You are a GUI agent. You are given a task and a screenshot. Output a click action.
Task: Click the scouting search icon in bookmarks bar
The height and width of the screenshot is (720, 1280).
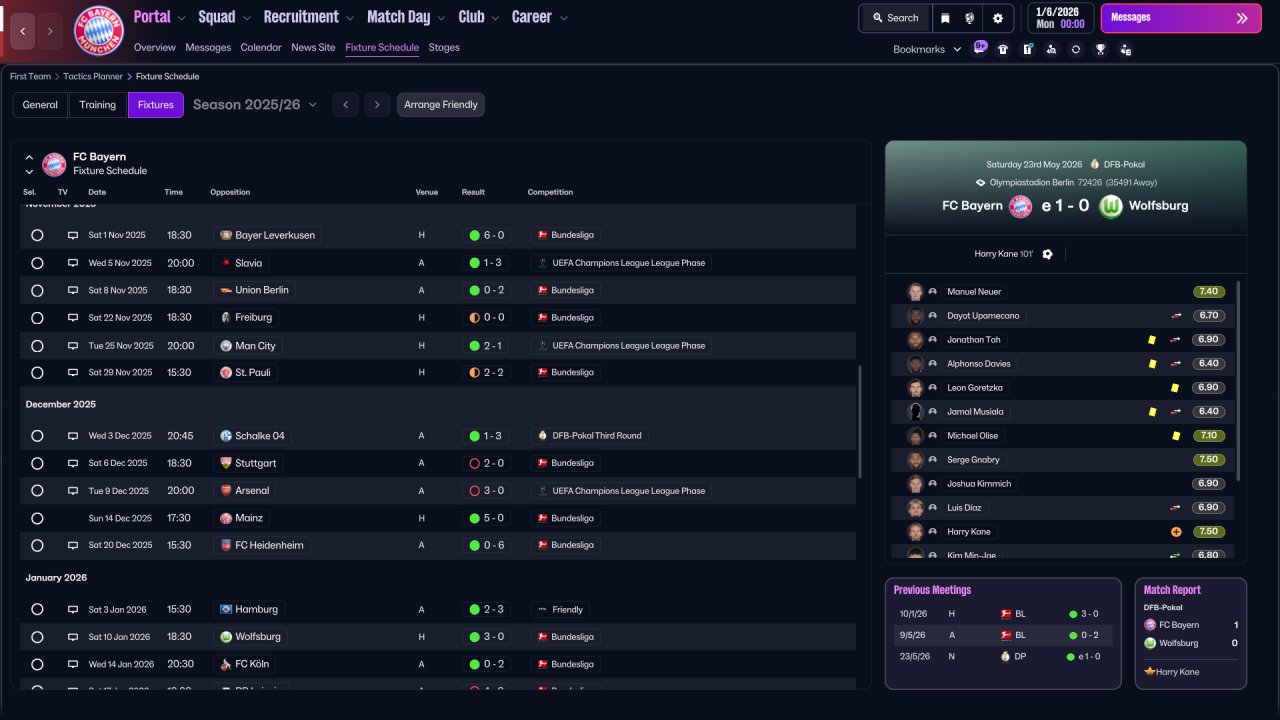click(1051, 49)
